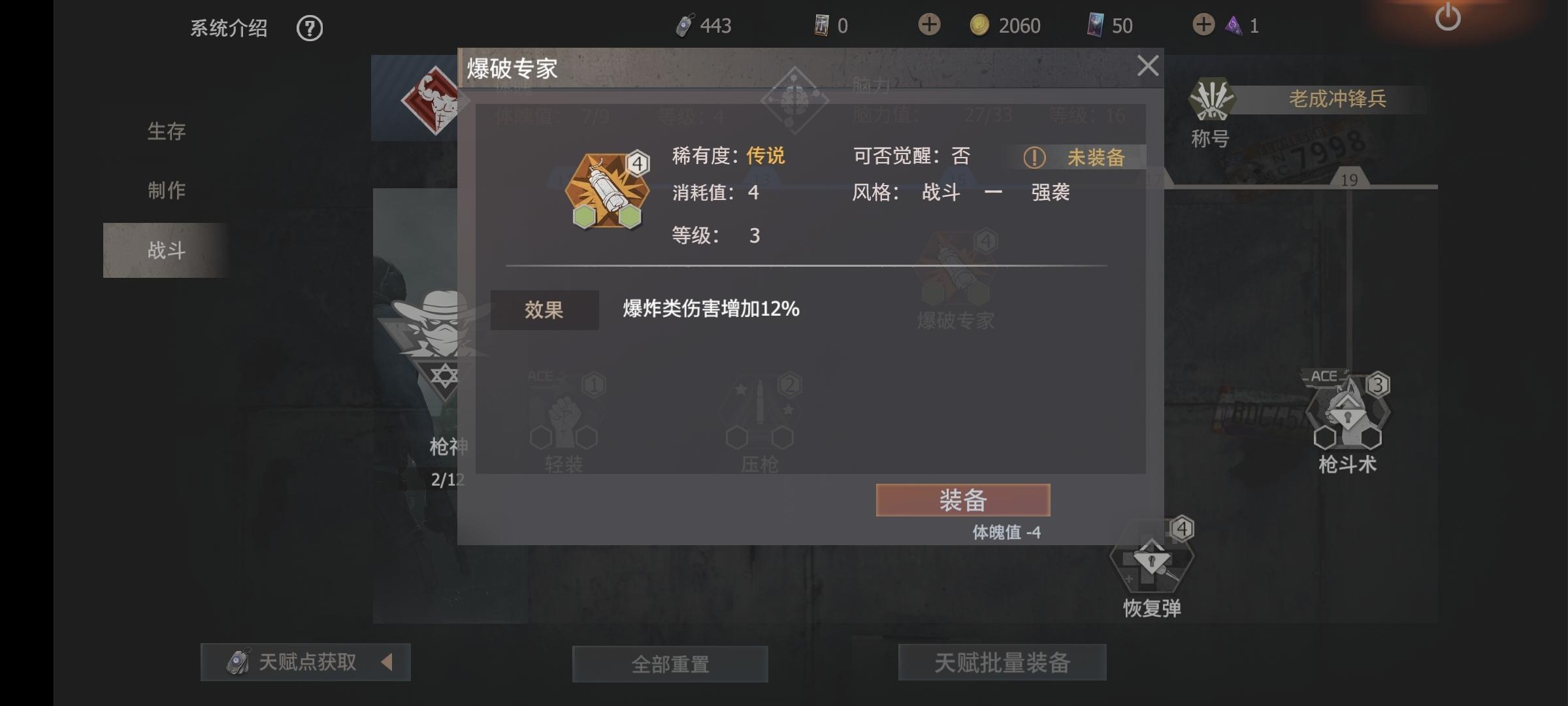Select the 战斗 tab
The height and width of the screenshot is (706, 1568).
(x=166, y=250)
